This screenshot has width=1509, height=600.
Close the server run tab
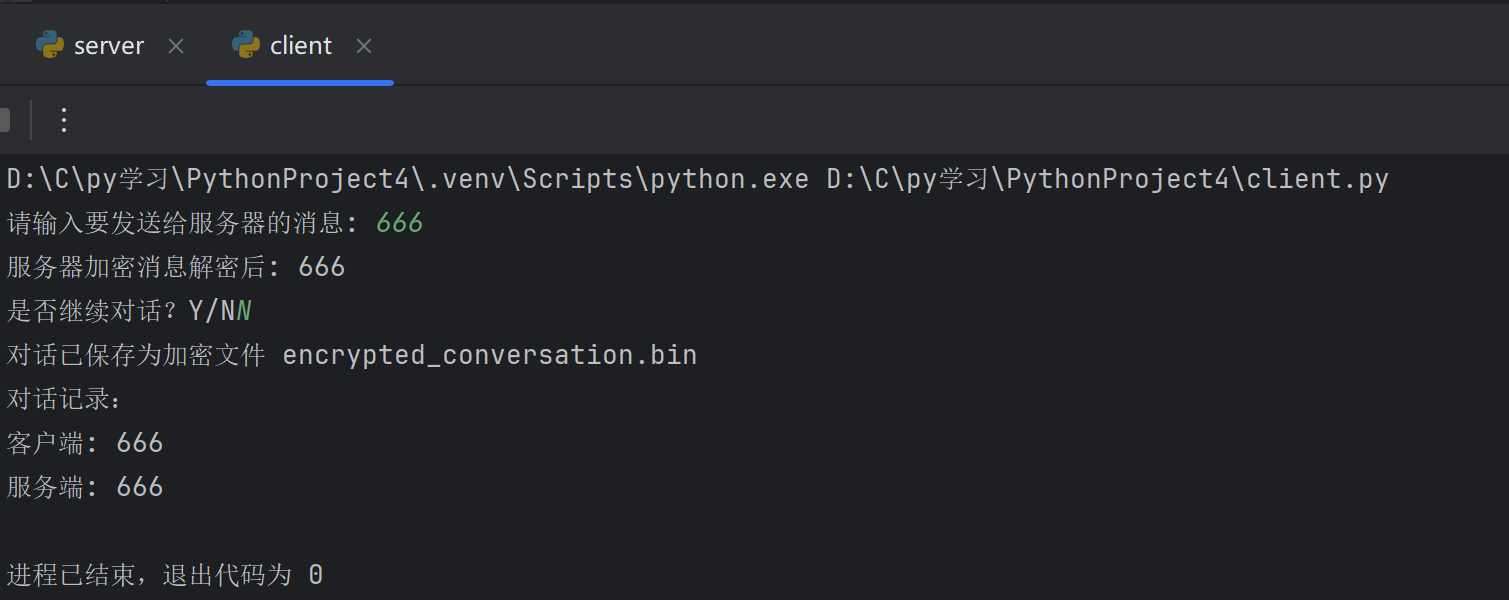[176, 46]
